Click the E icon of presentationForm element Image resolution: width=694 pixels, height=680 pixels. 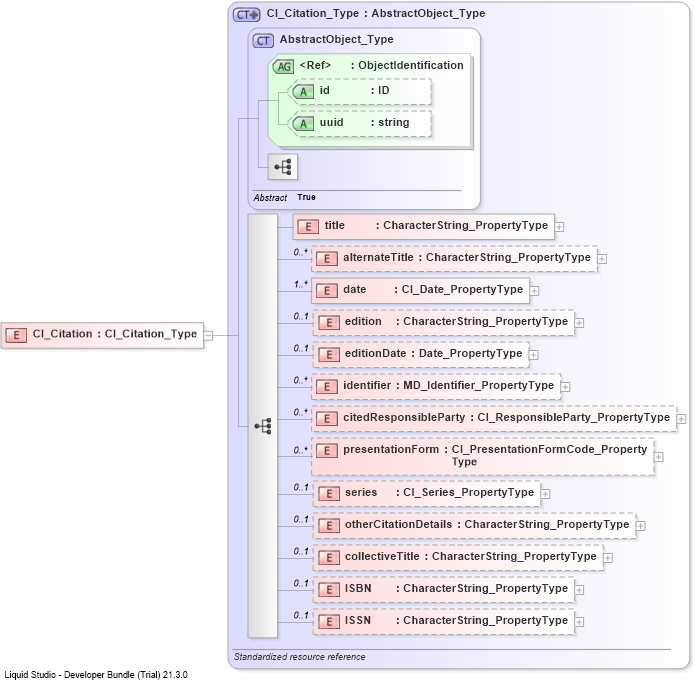[x=327, y=451]
